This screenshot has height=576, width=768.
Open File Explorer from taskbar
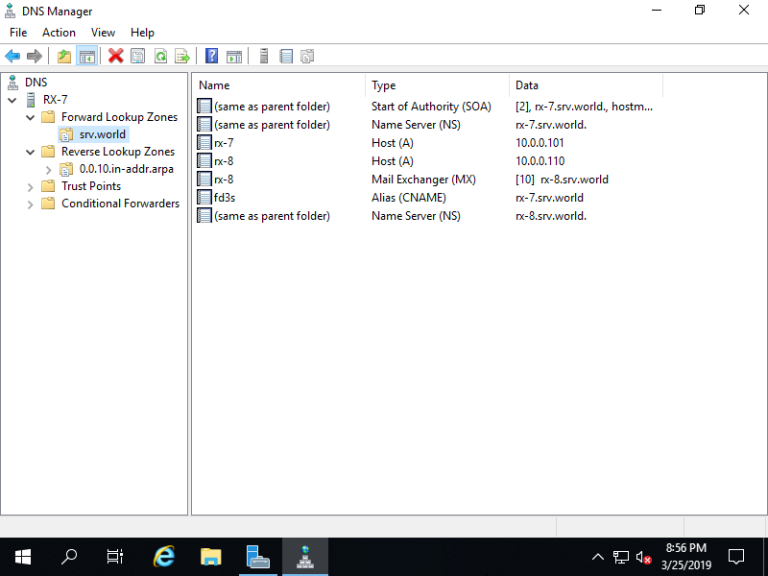(211, 556)
